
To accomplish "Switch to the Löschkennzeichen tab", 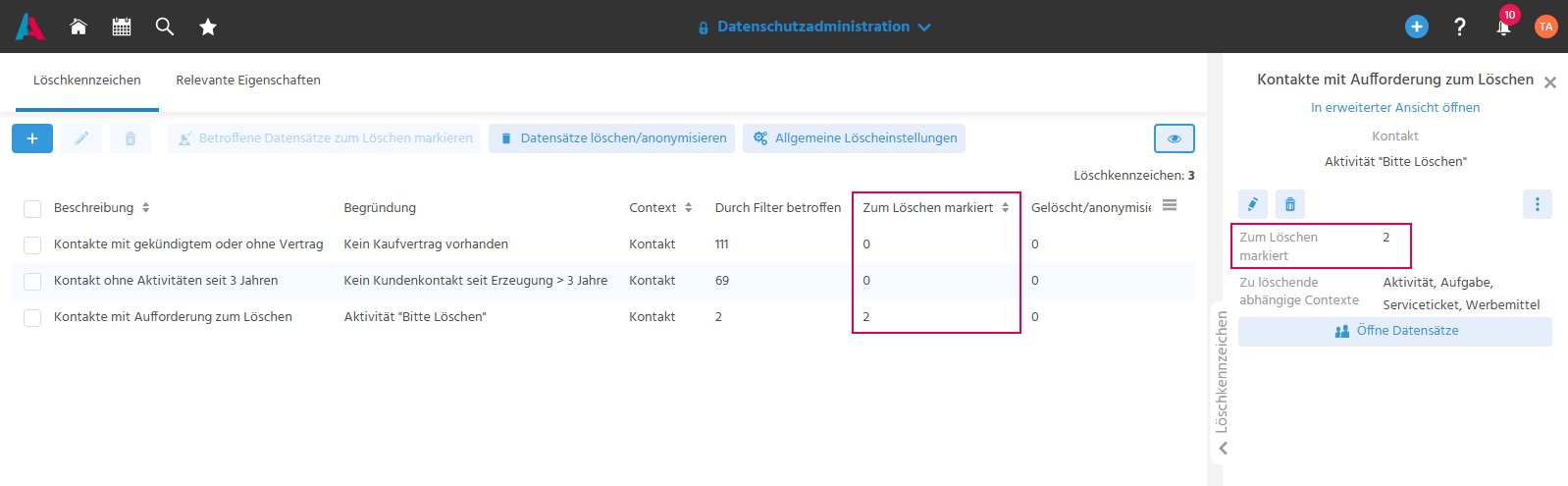I will tap(87, 81).
